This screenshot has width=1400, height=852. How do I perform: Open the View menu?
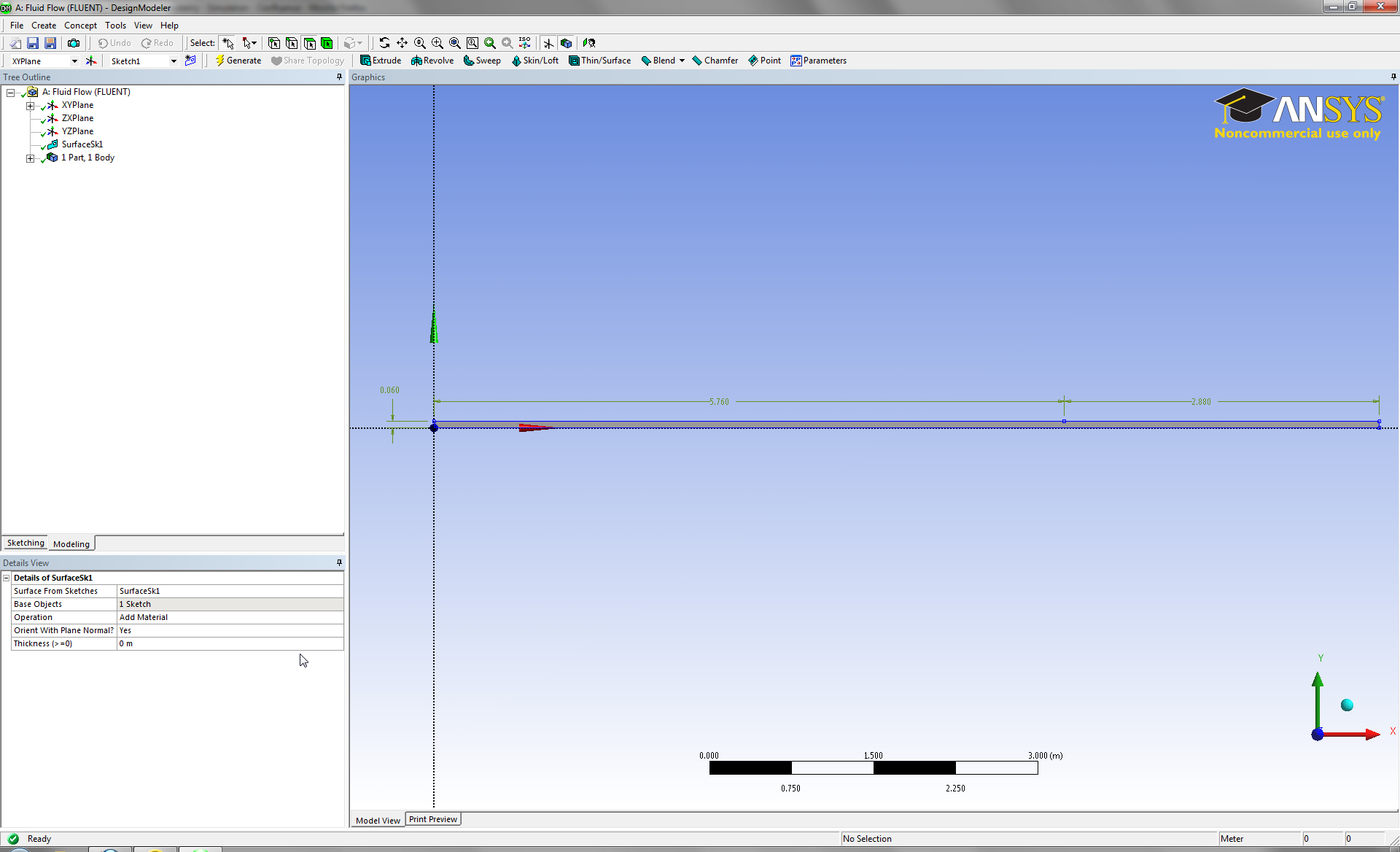click(x=143, y=26)
